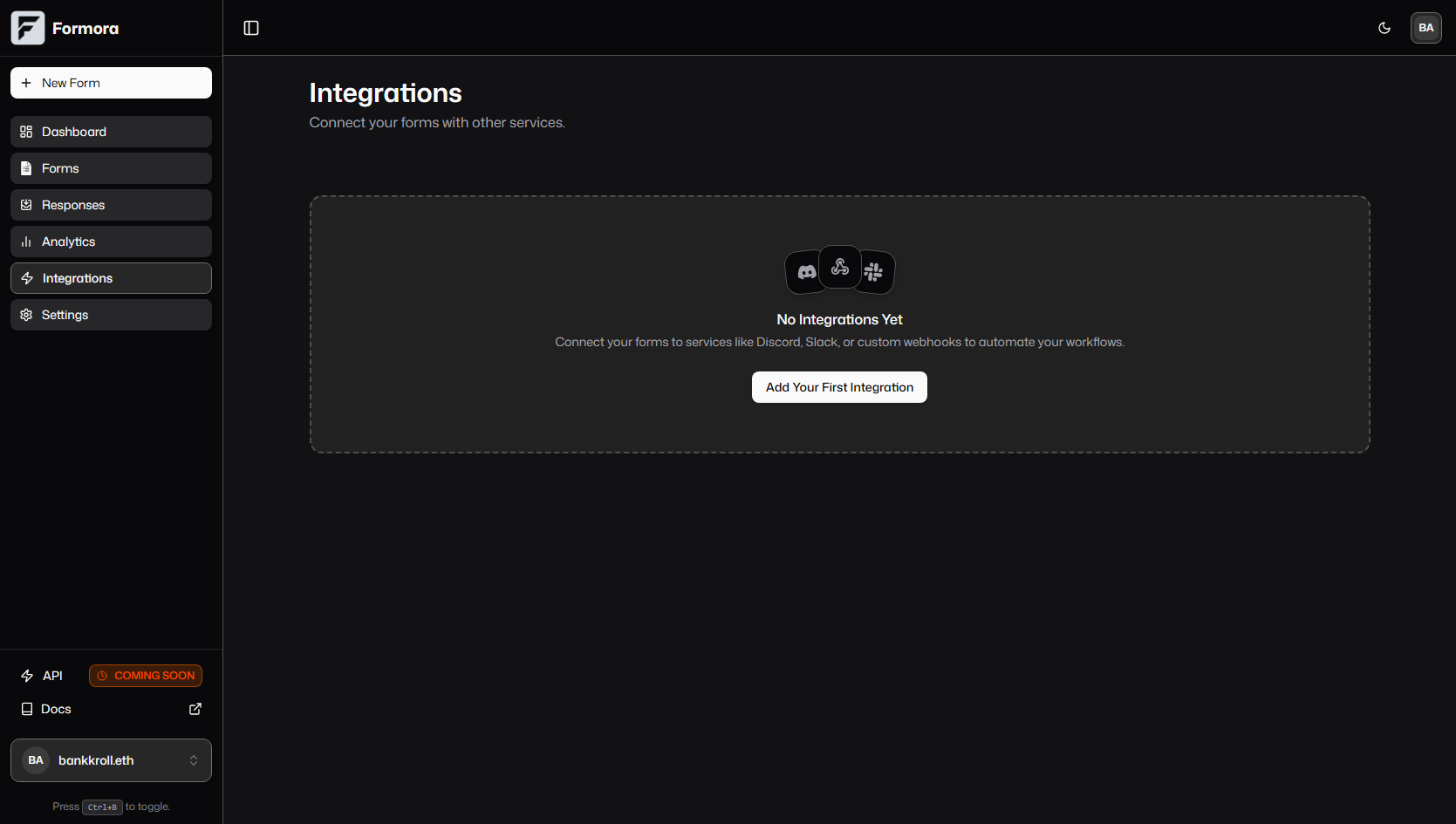Open Docs via the external link icon
The width and height of the screenshot is (1456, 824).
pyautogui.click(x=195, y=709)
